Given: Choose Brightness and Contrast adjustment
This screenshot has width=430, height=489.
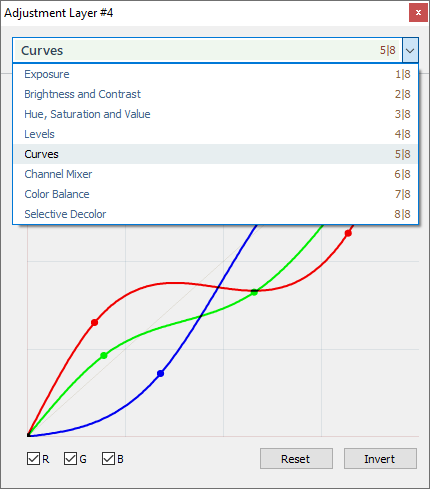Looking at the screenshot, I should 215,94.
